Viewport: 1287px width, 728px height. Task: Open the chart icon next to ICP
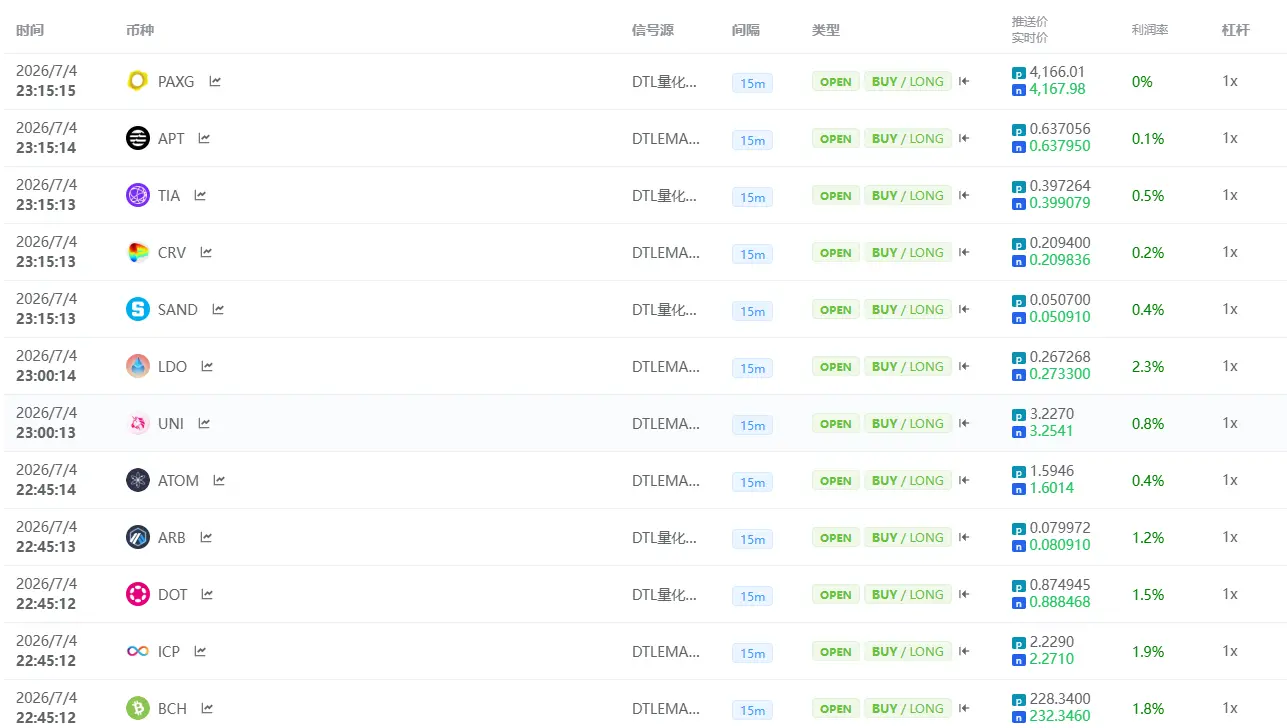click(x=200, y=651)
